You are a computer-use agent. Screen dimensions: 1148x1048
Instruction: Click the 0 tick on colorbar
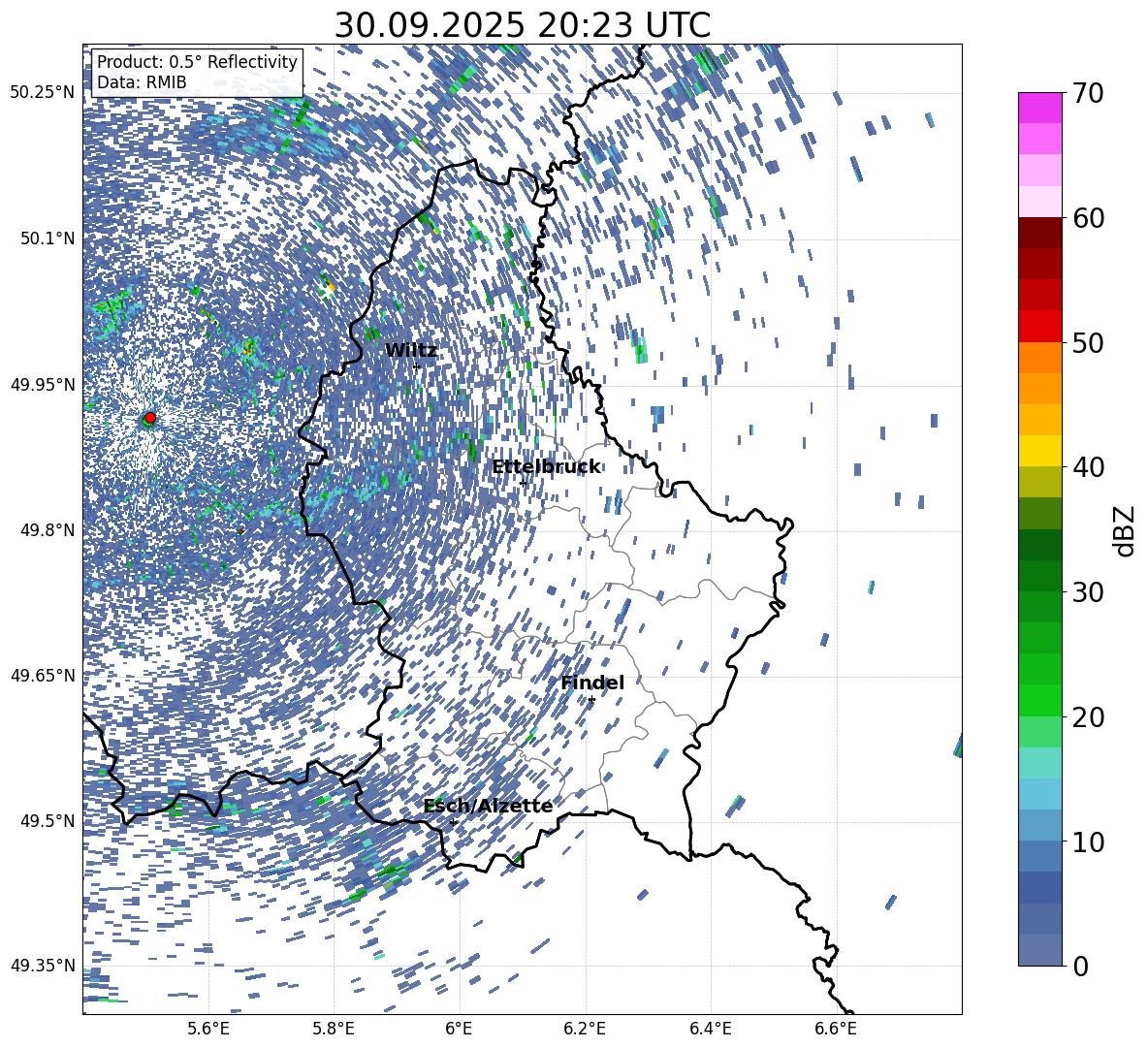click(x=1081, y=966)
